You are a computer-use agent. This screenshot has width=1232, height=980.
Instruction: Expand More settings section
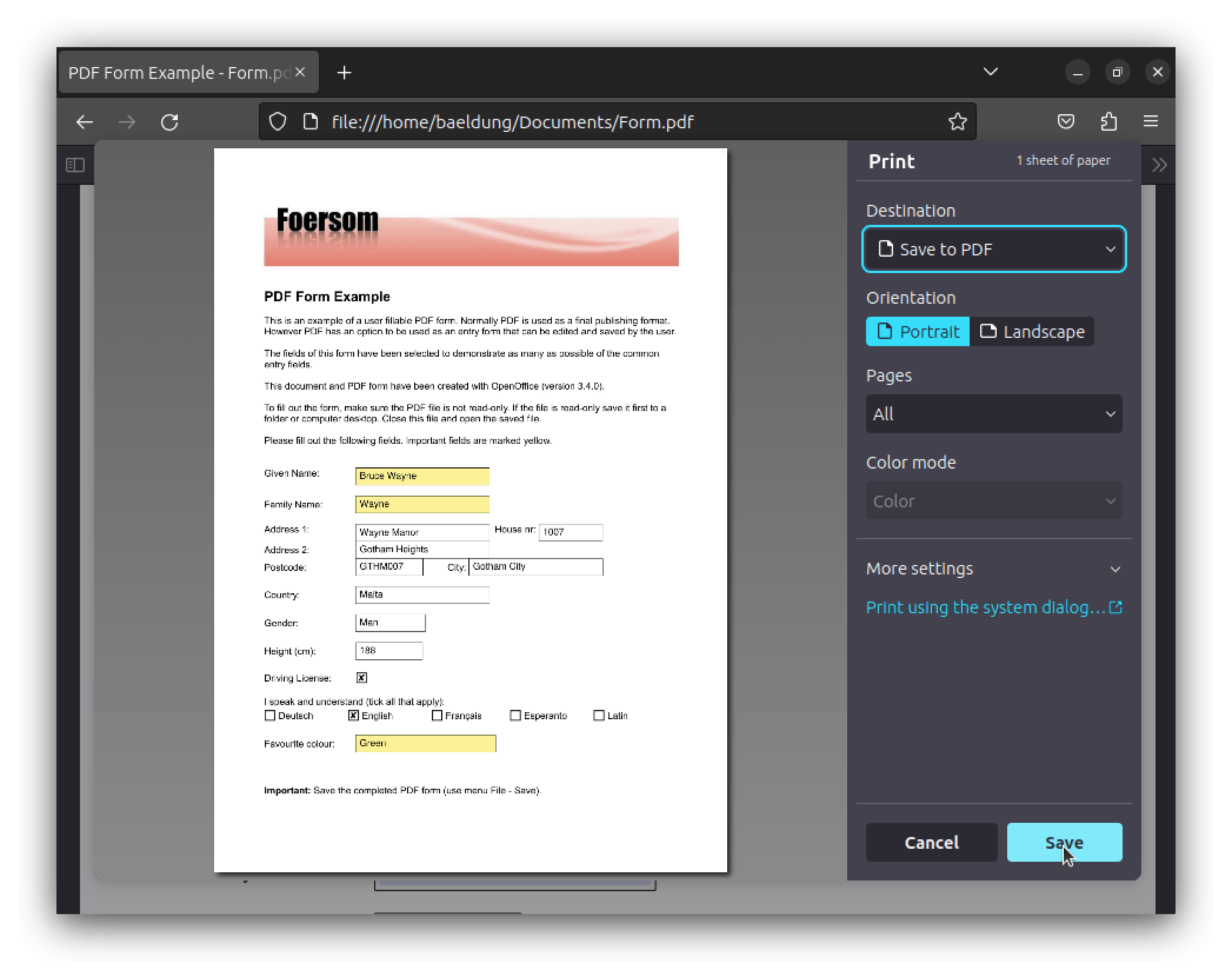pyautogui.click(x=994, y=569)
